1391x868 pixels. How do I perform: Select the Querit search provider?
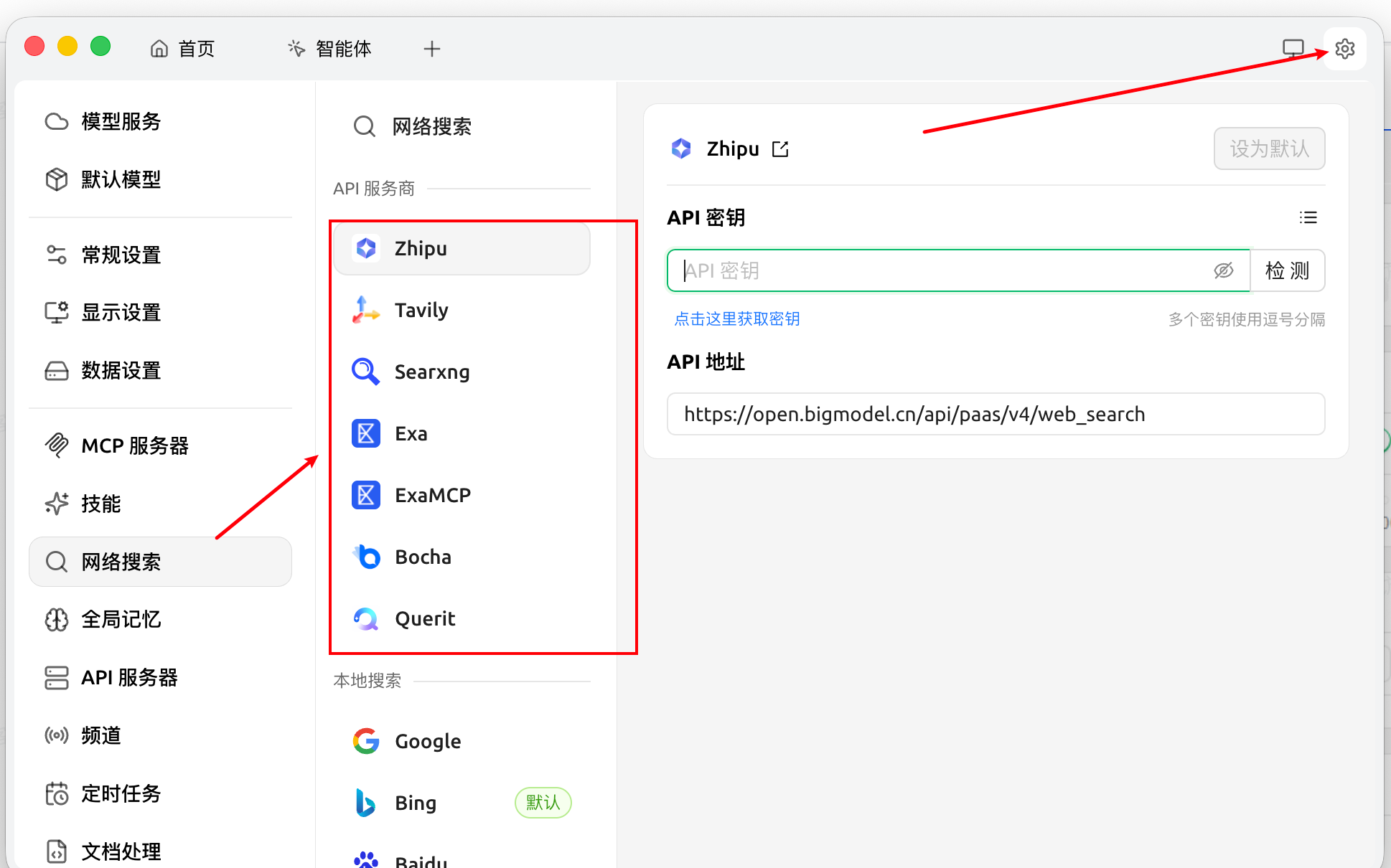pos(462,618)
